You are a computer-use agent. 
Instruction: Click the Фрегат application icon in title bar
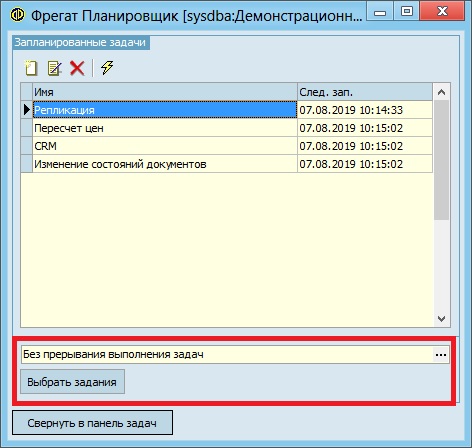pyautogui.click(x=17, y=15)
